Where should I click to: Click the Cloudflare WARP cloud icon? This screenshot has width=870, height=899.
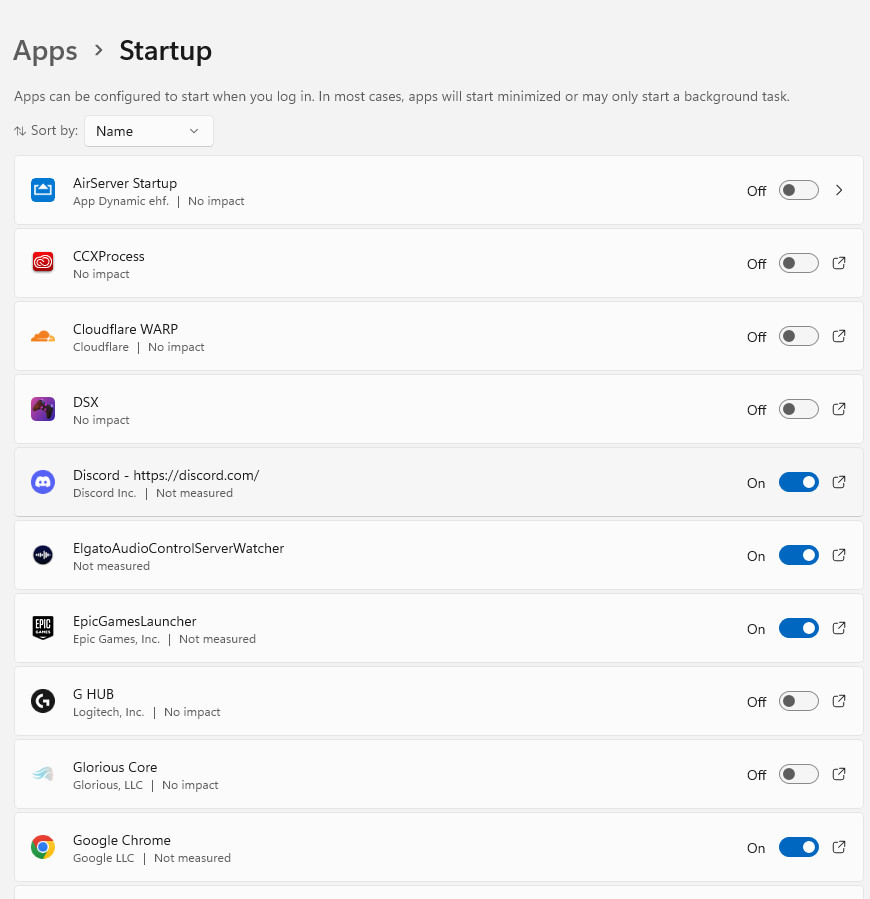pyautogui.click(x=43, y=337)
